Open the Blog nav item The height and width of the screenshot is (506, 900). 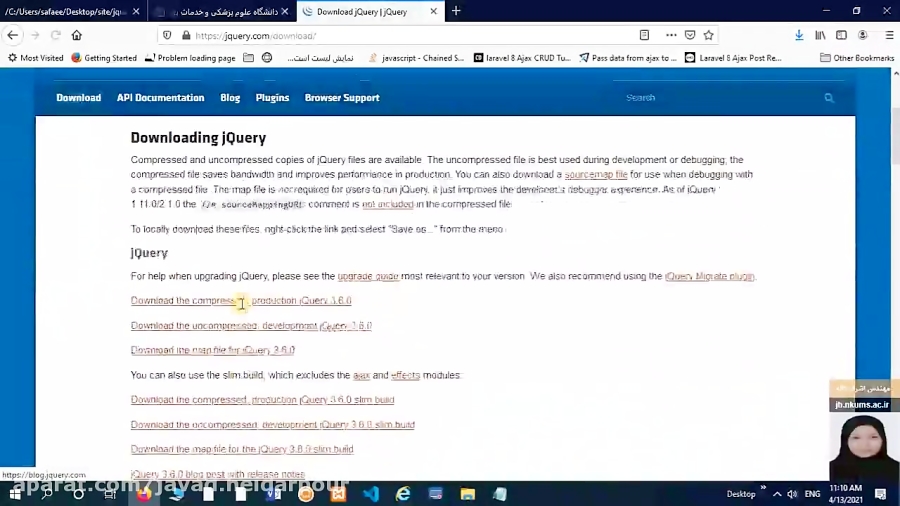[230, 98]
